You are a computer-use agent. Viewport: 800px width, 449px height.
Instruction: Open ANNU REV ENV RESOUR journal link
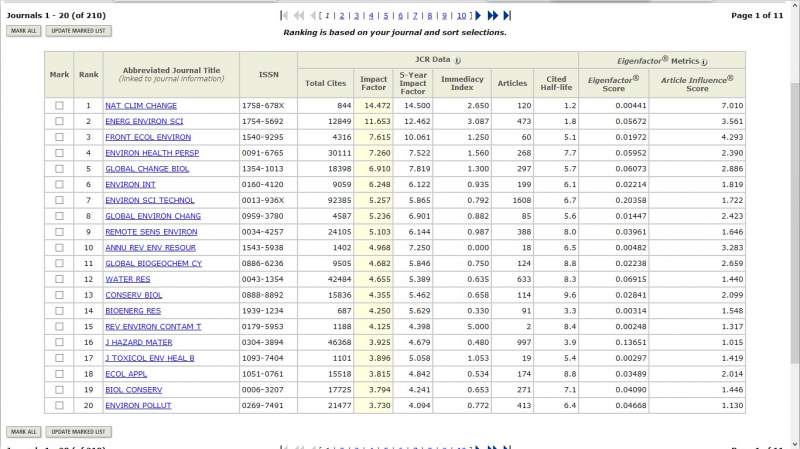point(151,248)
